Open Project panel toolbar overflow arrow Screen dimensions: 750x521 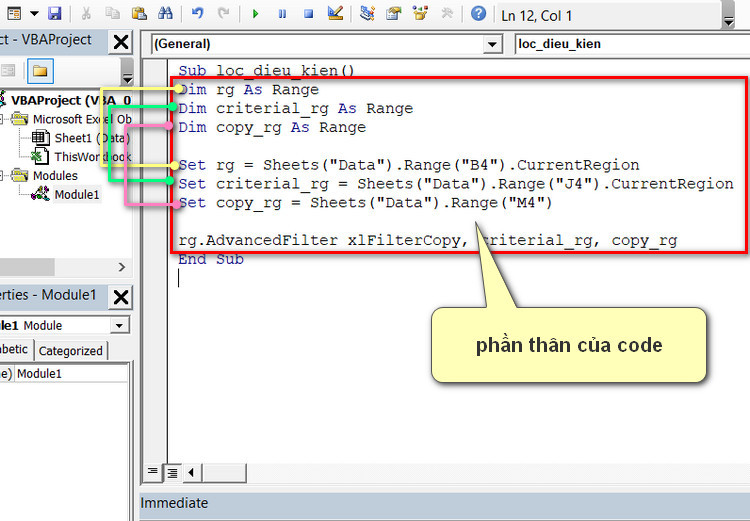click(x=127, y=78)
